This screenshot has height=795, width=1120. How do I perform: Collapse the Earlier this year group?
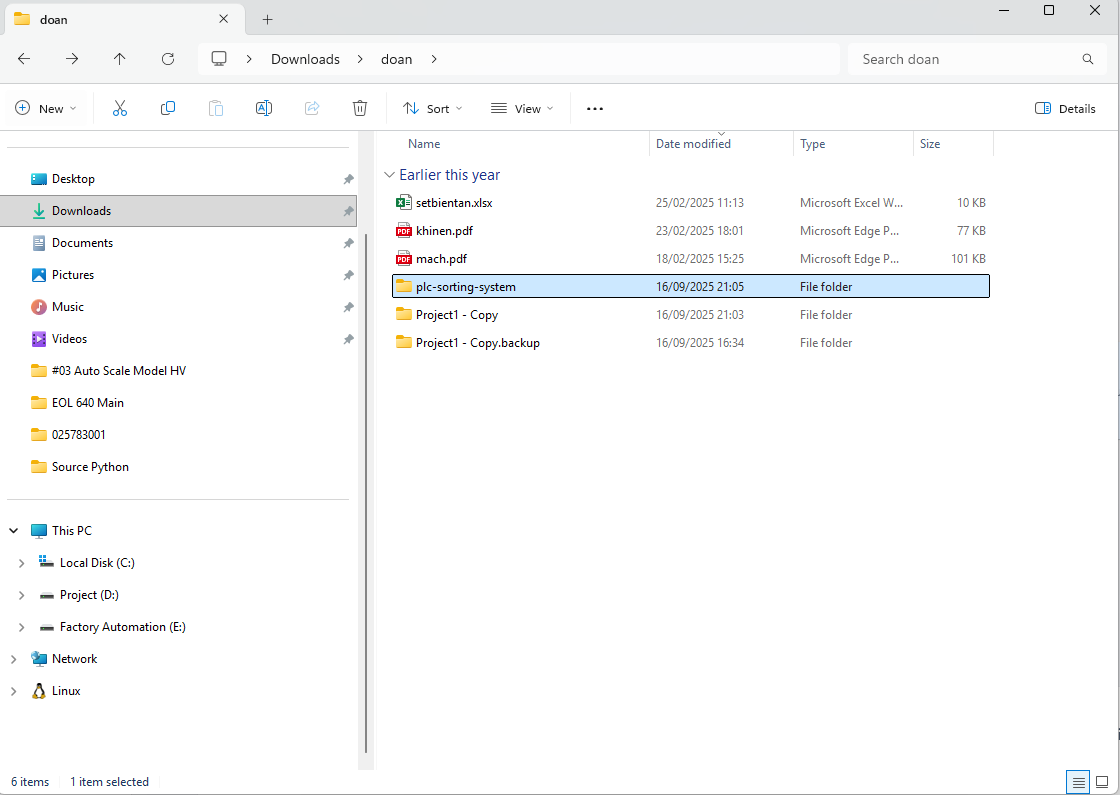[389, 175]
